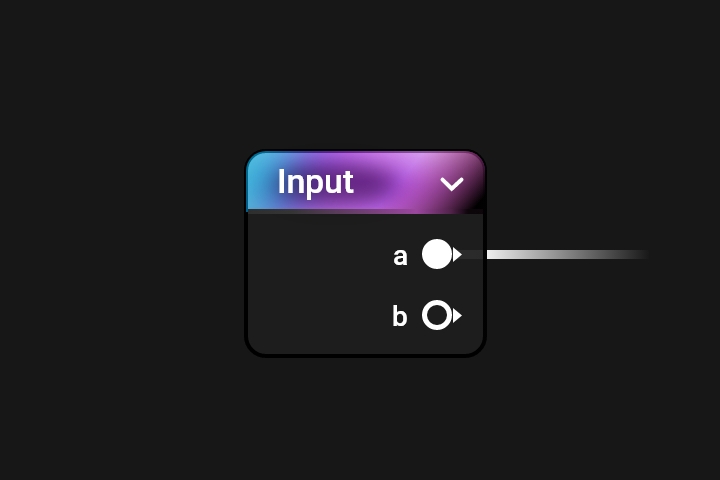
Task: Click the node body area below port b
Action: (365, 342)
